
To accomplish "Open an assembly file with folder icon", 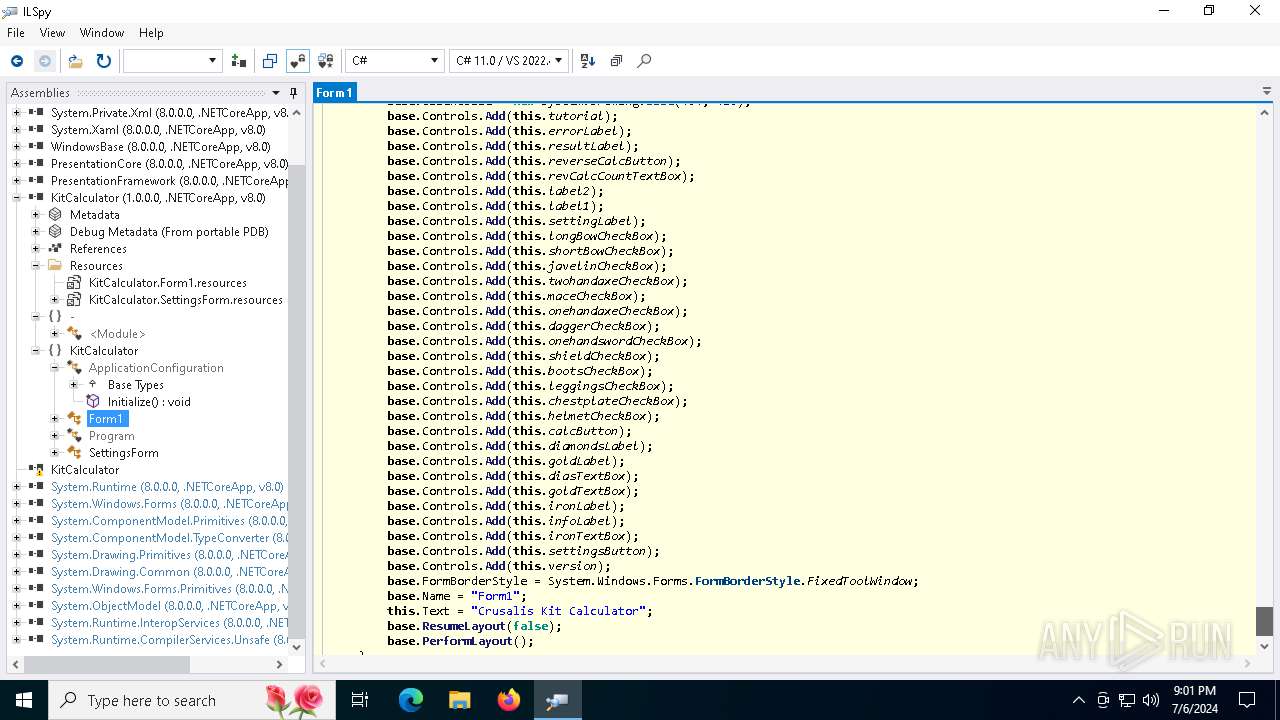I will point(75,61).
